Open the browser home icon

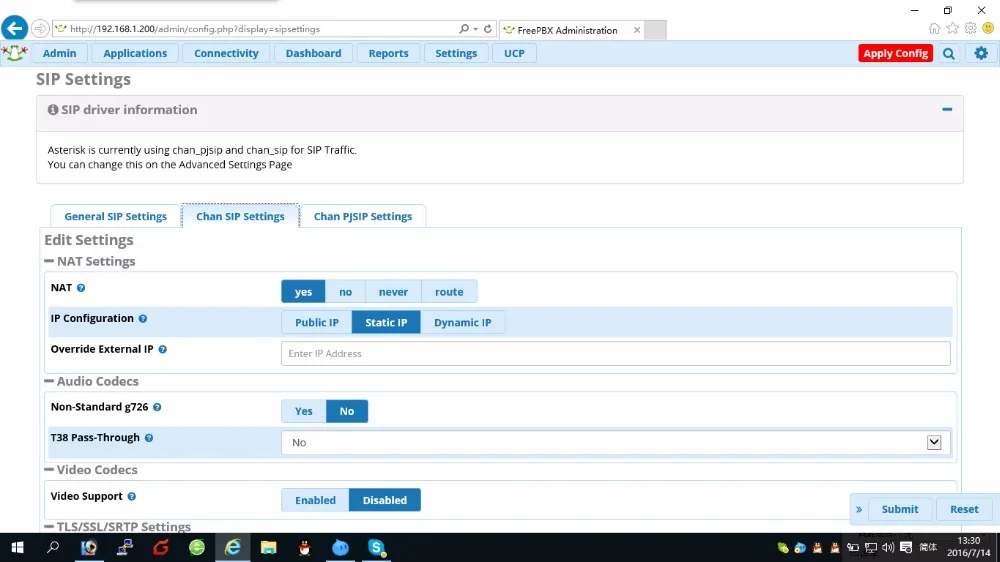click(x=934, y=28)
